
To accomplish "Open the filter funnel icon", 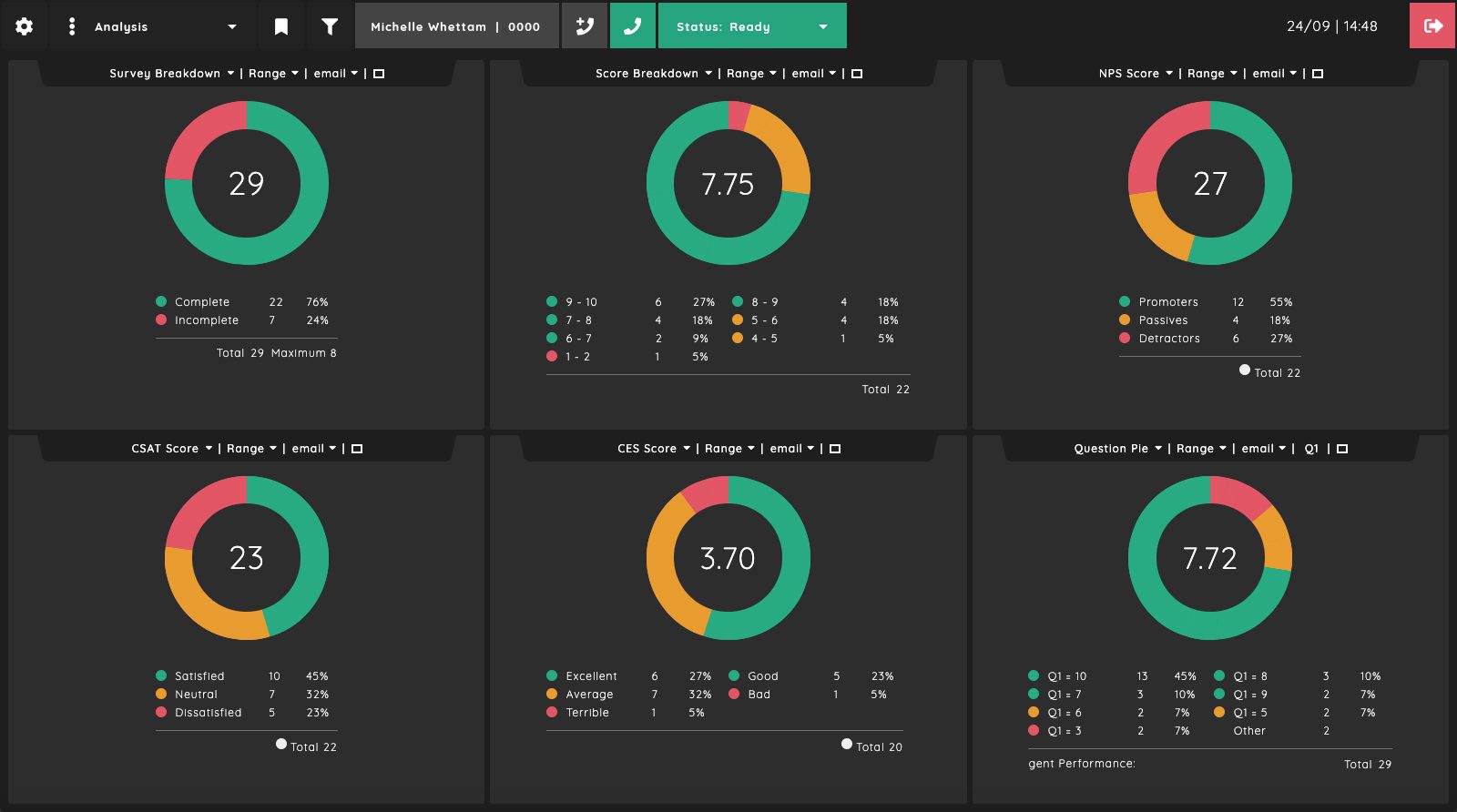I will (x=330, y=26).
